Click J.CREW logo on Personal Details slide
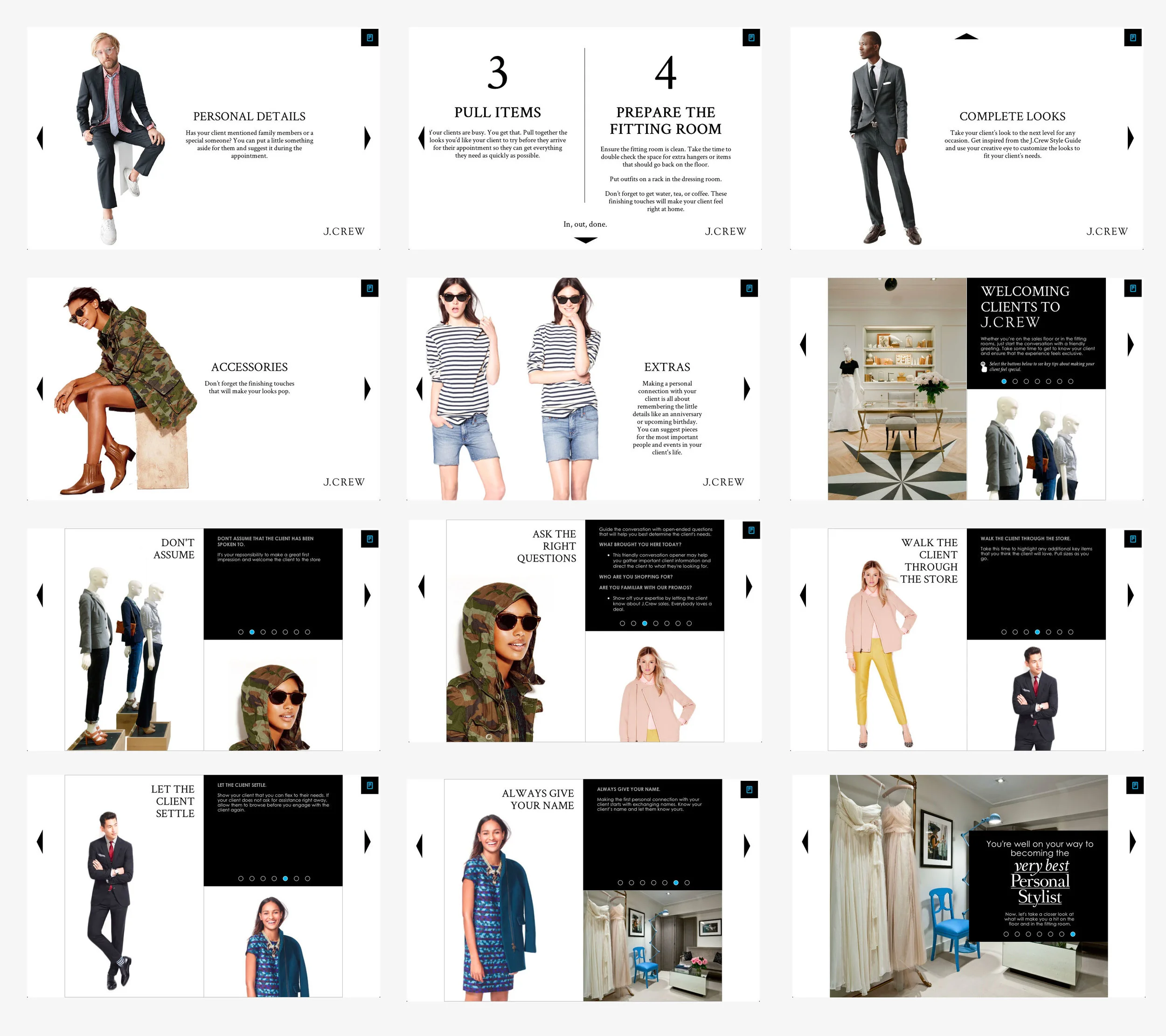 pos(344,231)
